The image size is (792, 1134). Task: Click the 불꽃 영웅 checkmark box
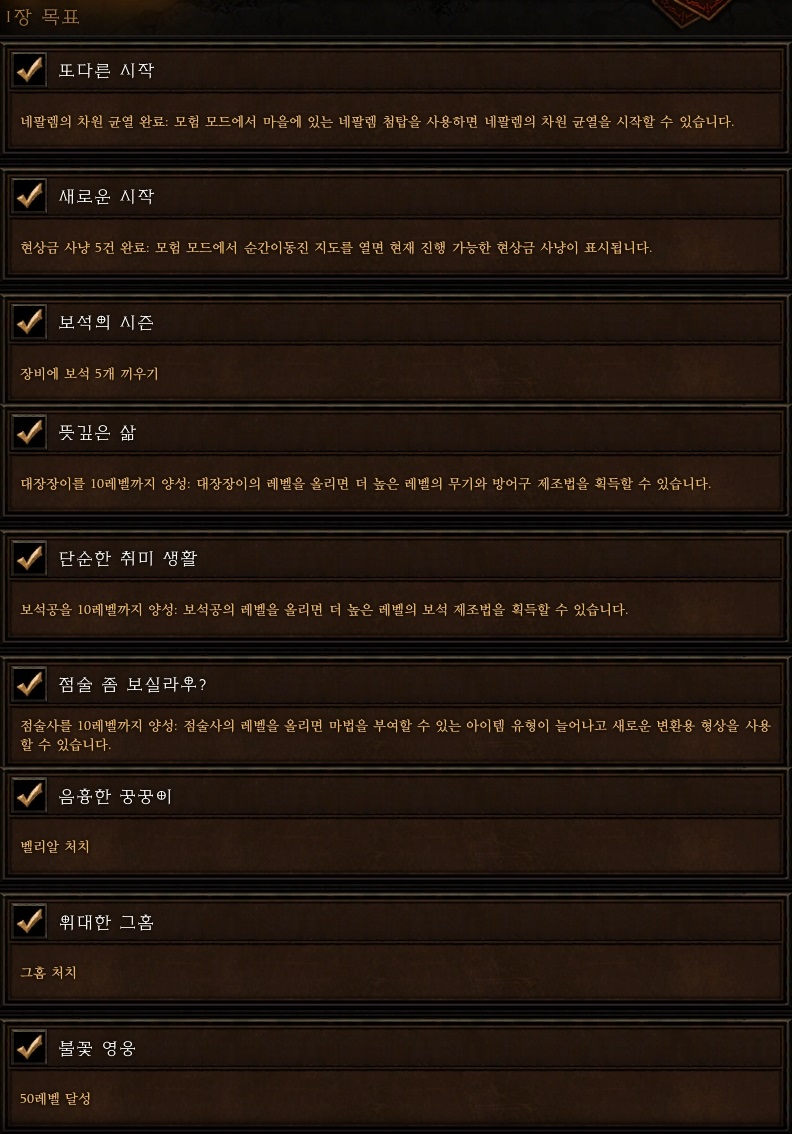[x=30, y=1047]
